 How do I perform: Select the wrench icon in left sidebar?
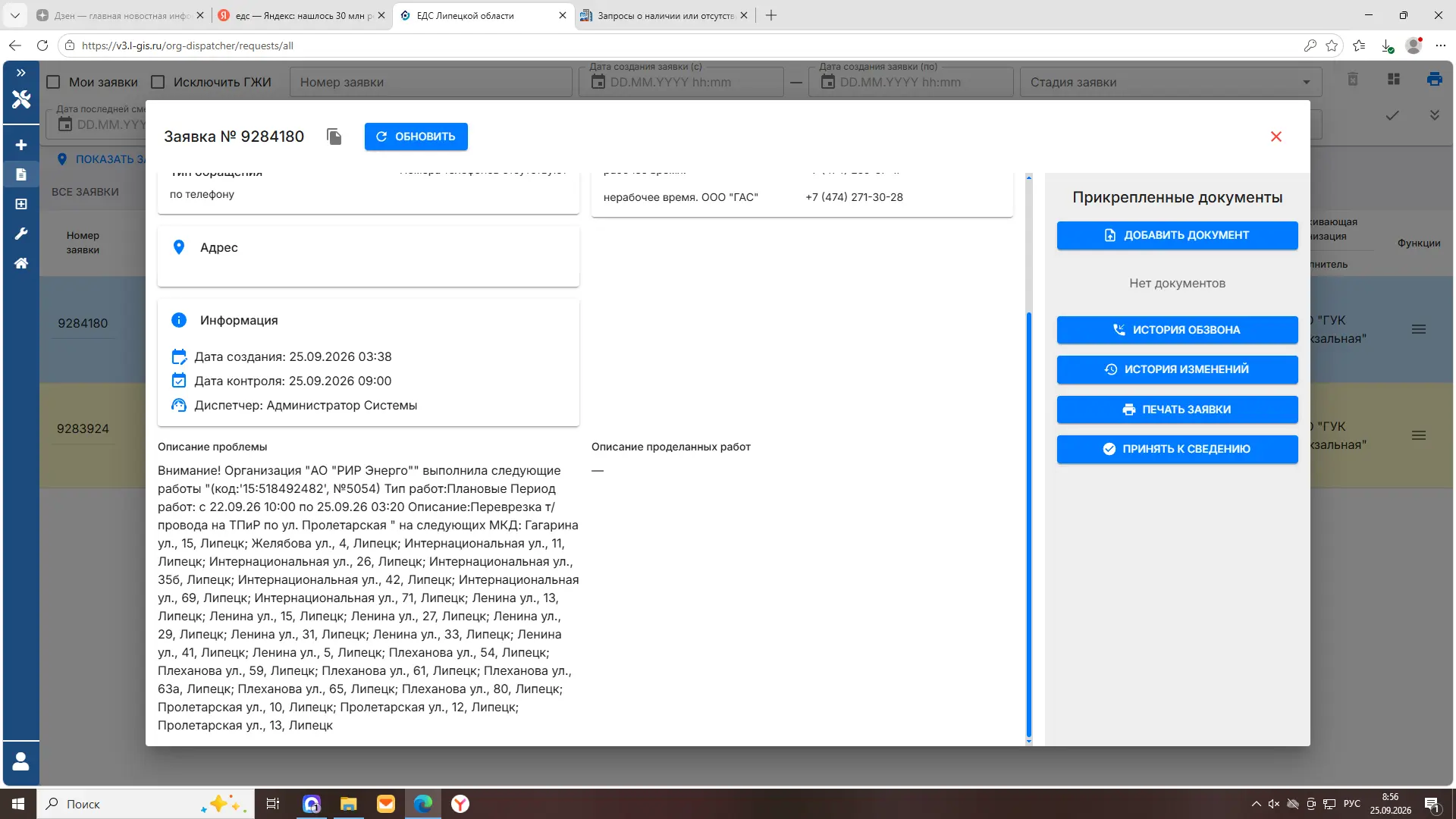tap(21, 234)
